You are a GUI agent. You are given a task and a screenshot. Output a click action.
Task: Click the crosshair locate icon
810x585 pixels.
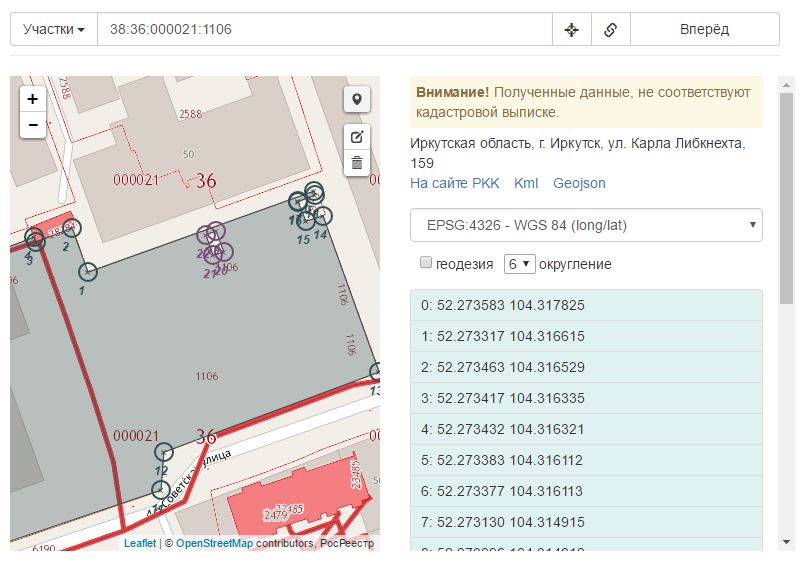point(572,29)
